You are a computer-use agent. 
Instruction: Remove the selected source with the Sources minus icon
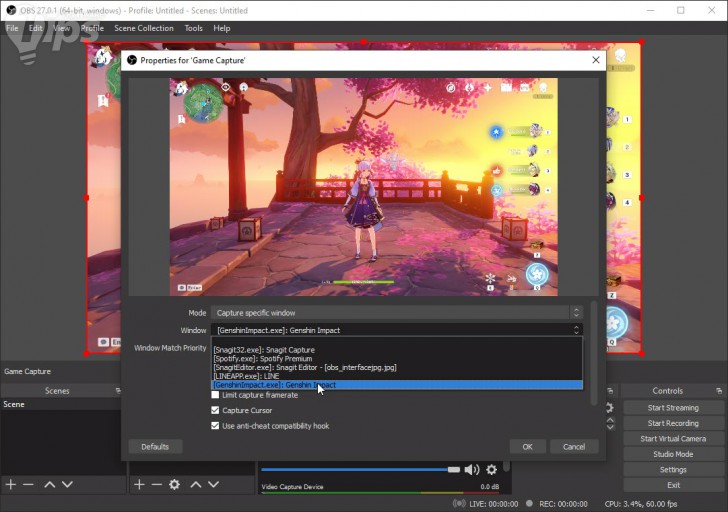click(x=157, y=485)
